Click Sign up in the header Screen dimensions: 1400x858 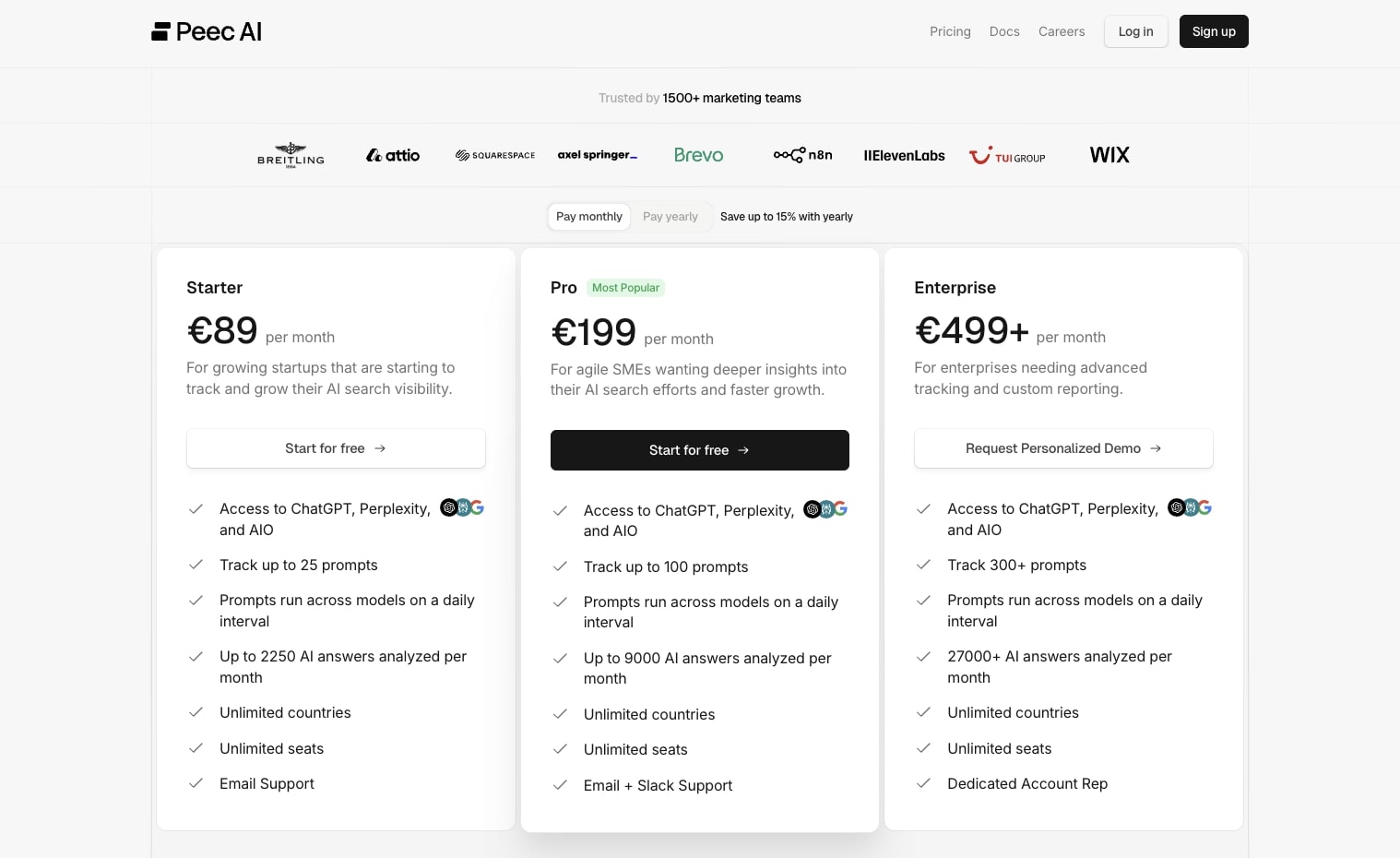click(1213, 31)
